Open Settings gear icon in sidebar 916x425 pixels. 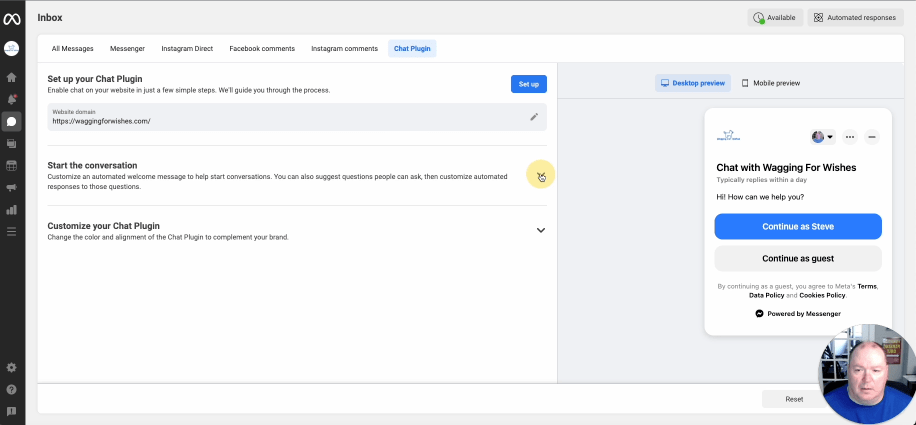(12, 368)
